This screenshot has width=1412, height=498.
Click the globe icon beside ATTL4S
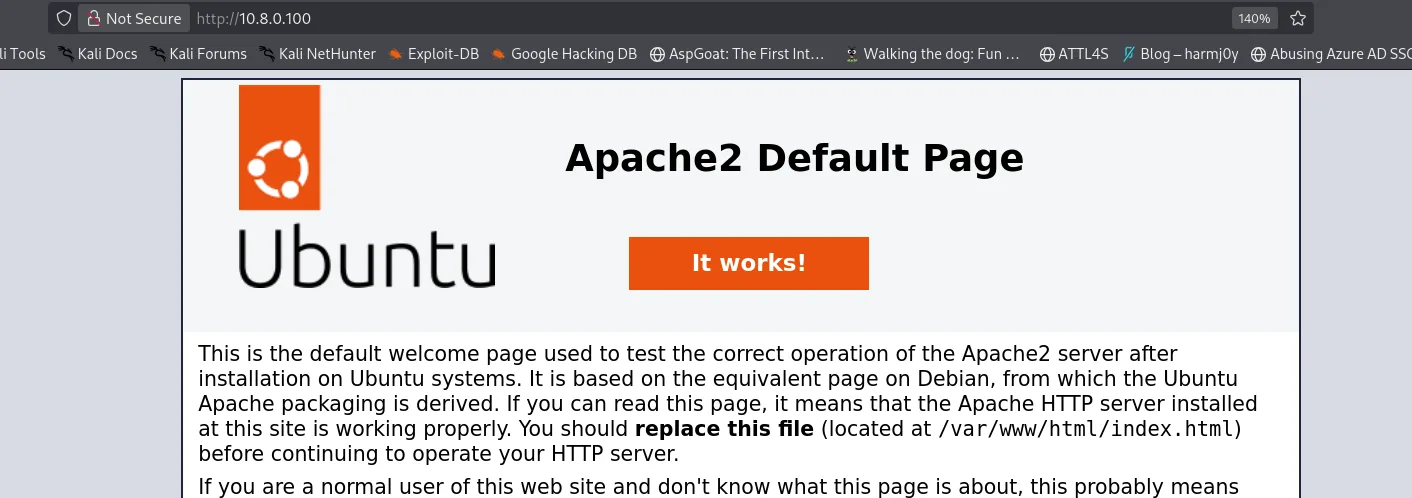pos(1047,54)
